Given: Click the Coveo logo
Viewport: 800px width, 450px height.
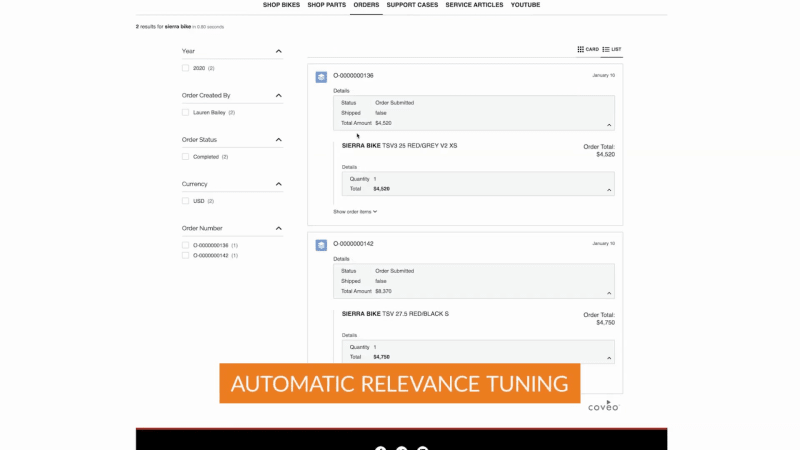Looking at the screenshot, I should [x=603, y=405].
